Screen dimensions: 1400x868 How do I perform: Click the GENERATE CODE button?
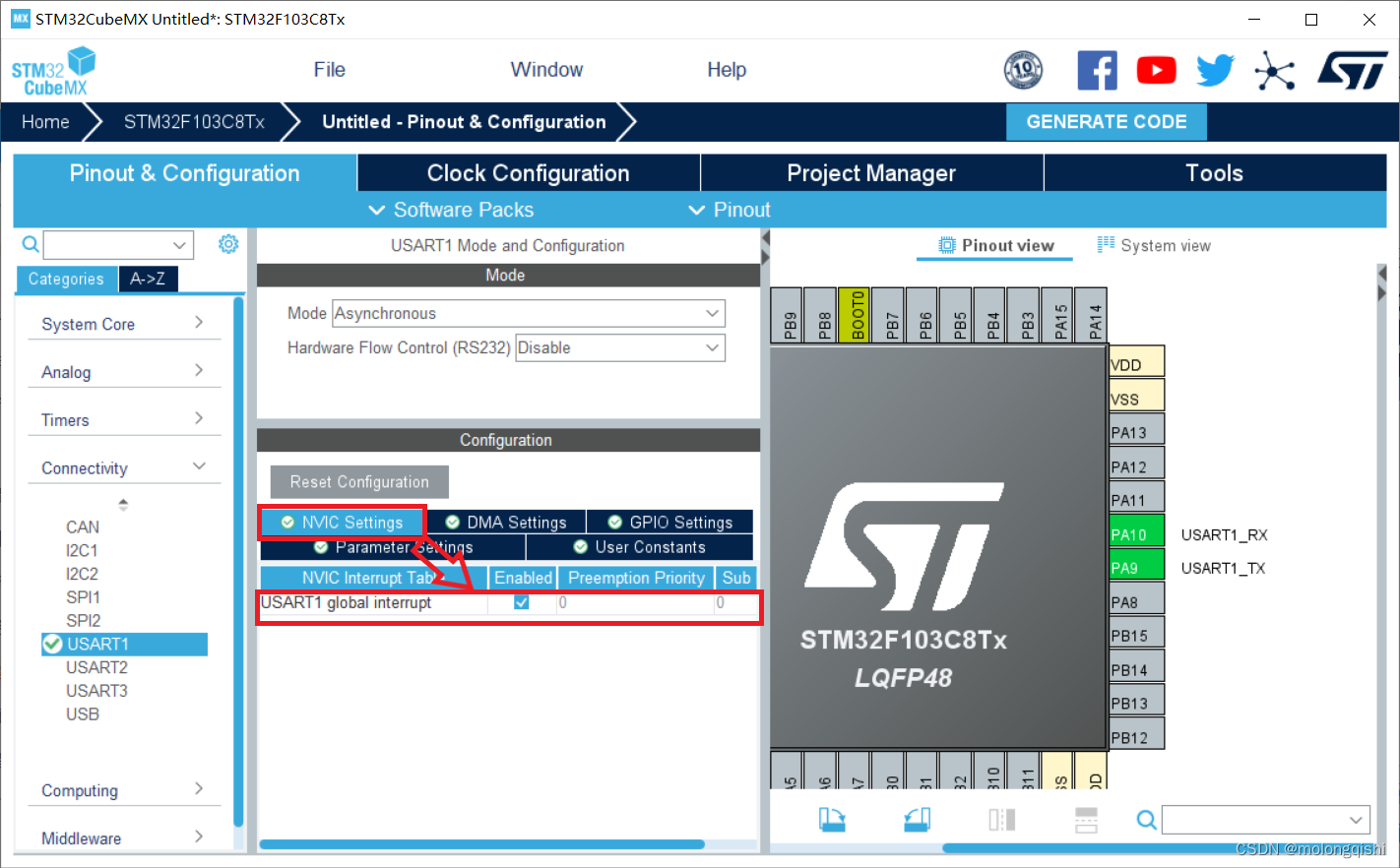tap(1107, 122)
